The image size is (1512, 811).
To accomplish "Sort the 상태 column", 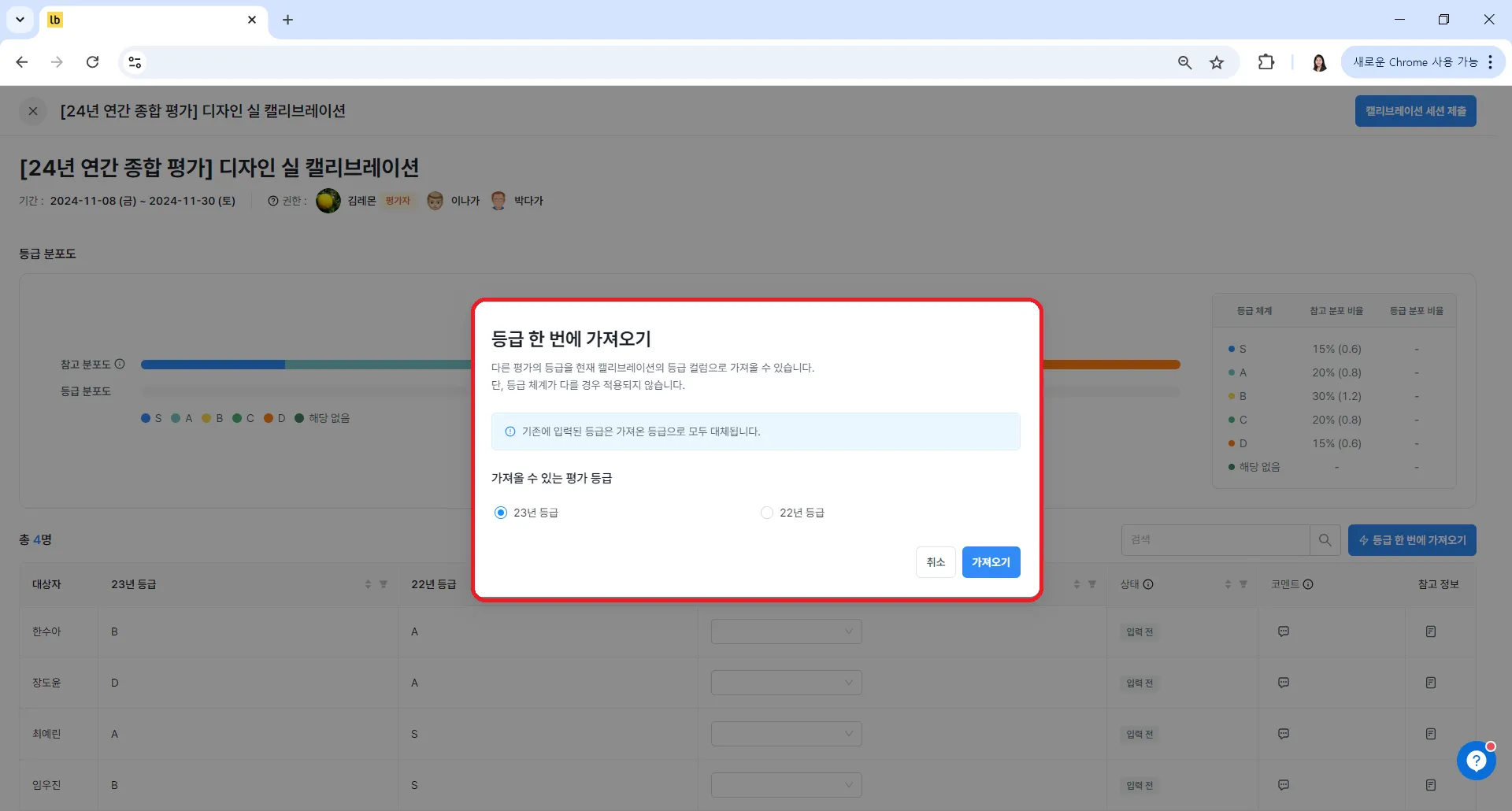I will [x=1228, y=584].
